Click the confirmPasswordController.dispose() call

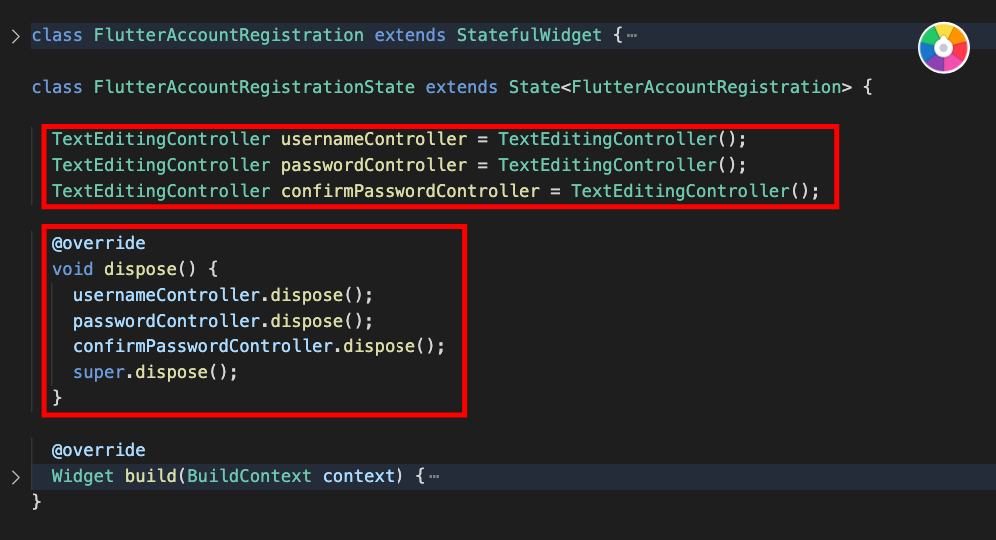click(x=258, y=346)
